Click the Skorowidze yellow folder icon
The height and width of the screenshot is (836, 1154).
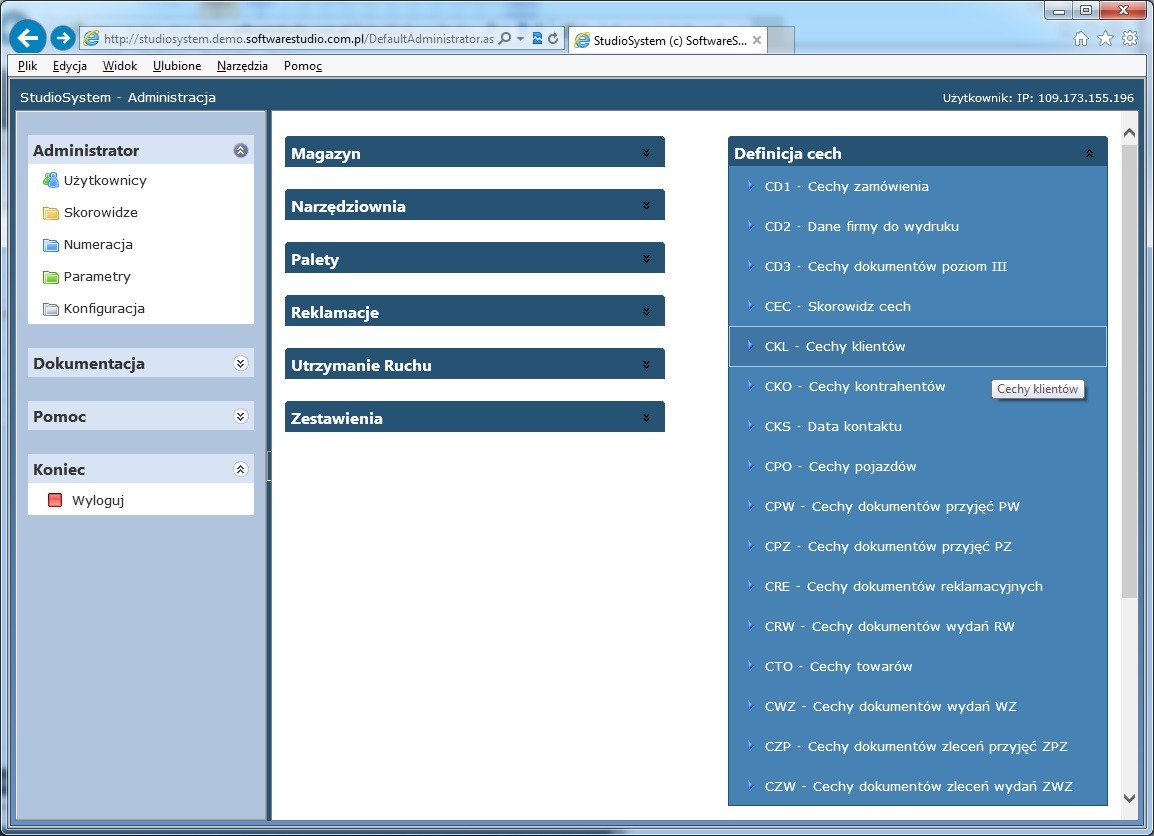click(51, 213)
